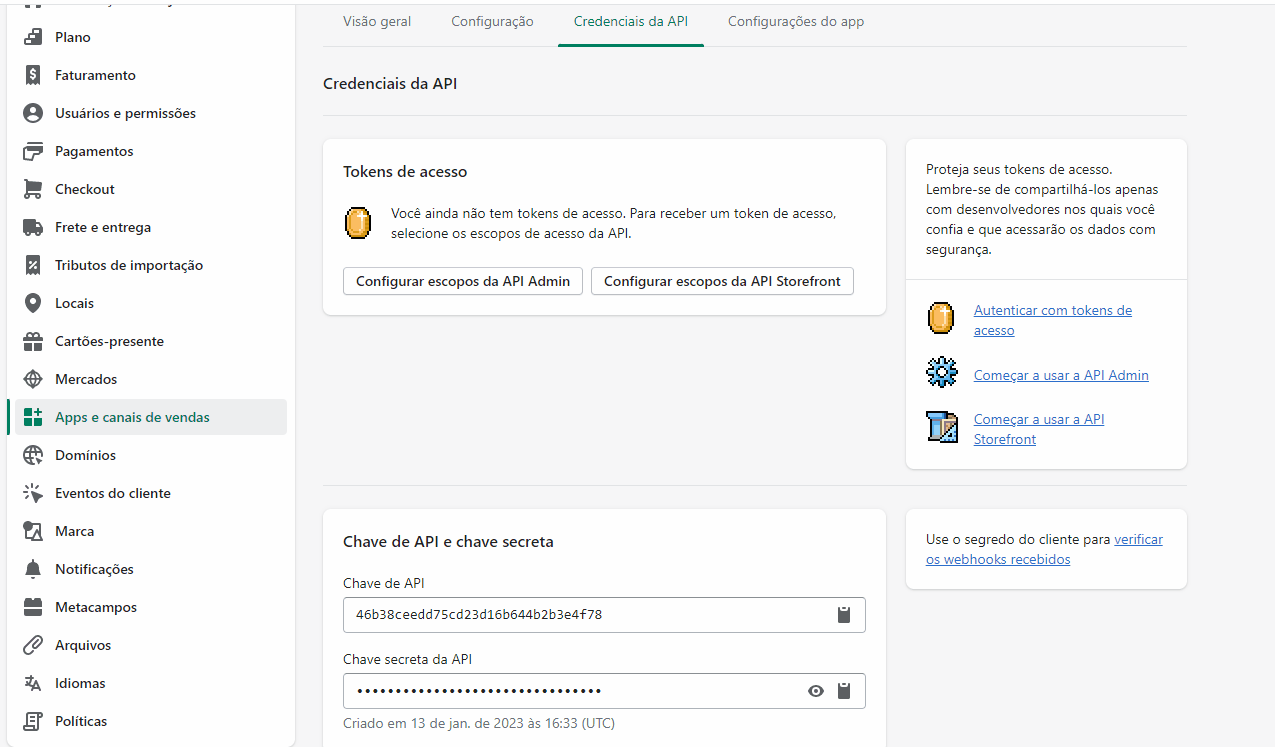
Task: Select the Credenciais da API tab
Action: coord(631,21)
